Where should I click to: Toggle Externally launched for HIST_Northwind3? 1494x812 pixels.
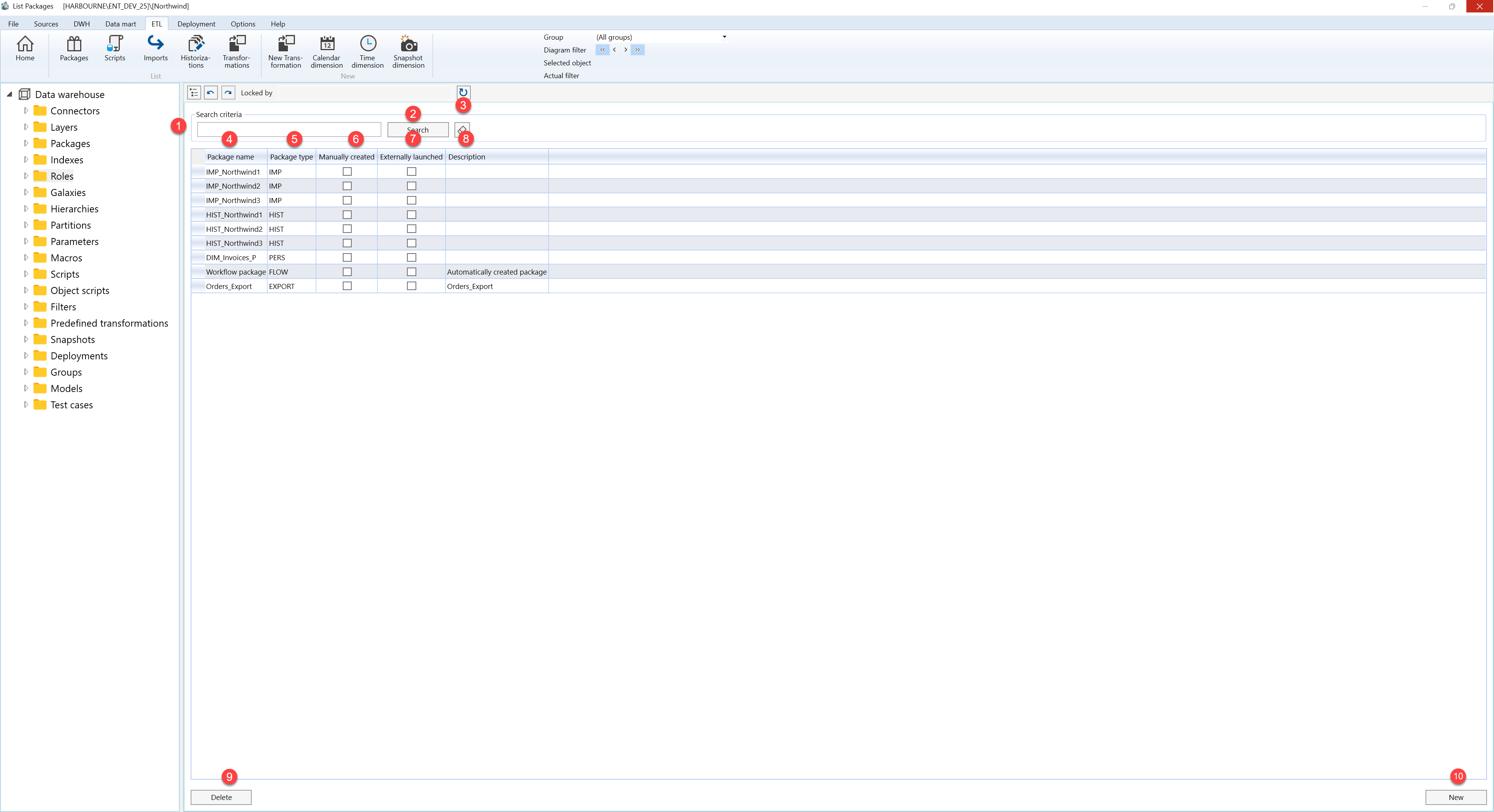tap(411, 243)
